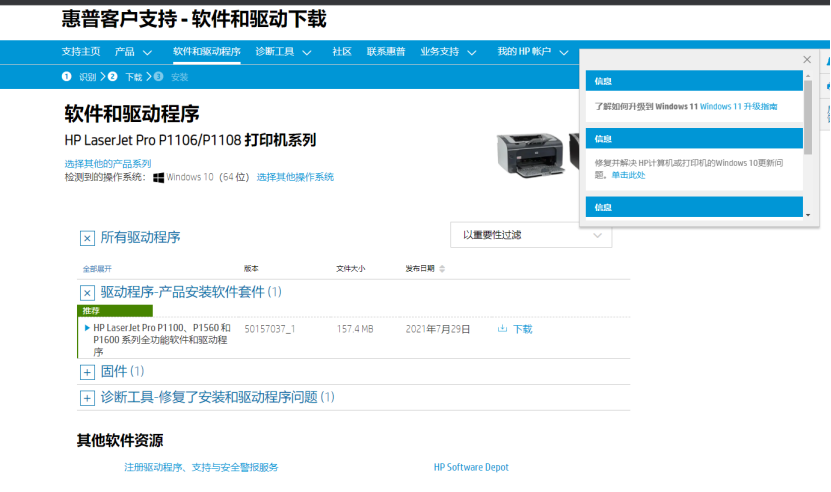Expand the 产品 dropdown chevron
The width and height of the screenshot is (831, 492).
pos(147,52)
